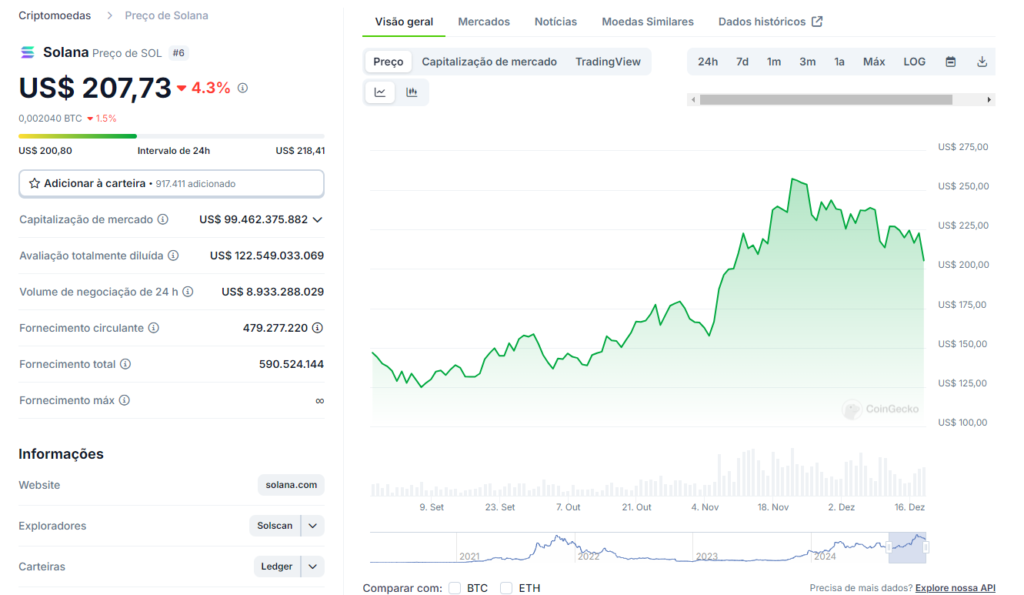
Task: Click the right handle of navigator range
Action: click(926, 547)
